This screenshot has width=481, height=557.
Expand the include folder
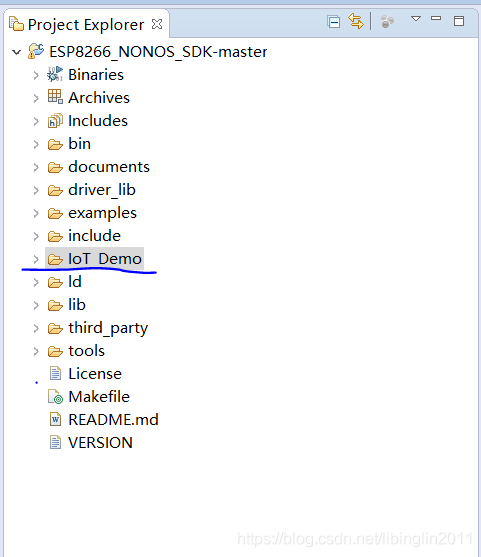[36, 236]
